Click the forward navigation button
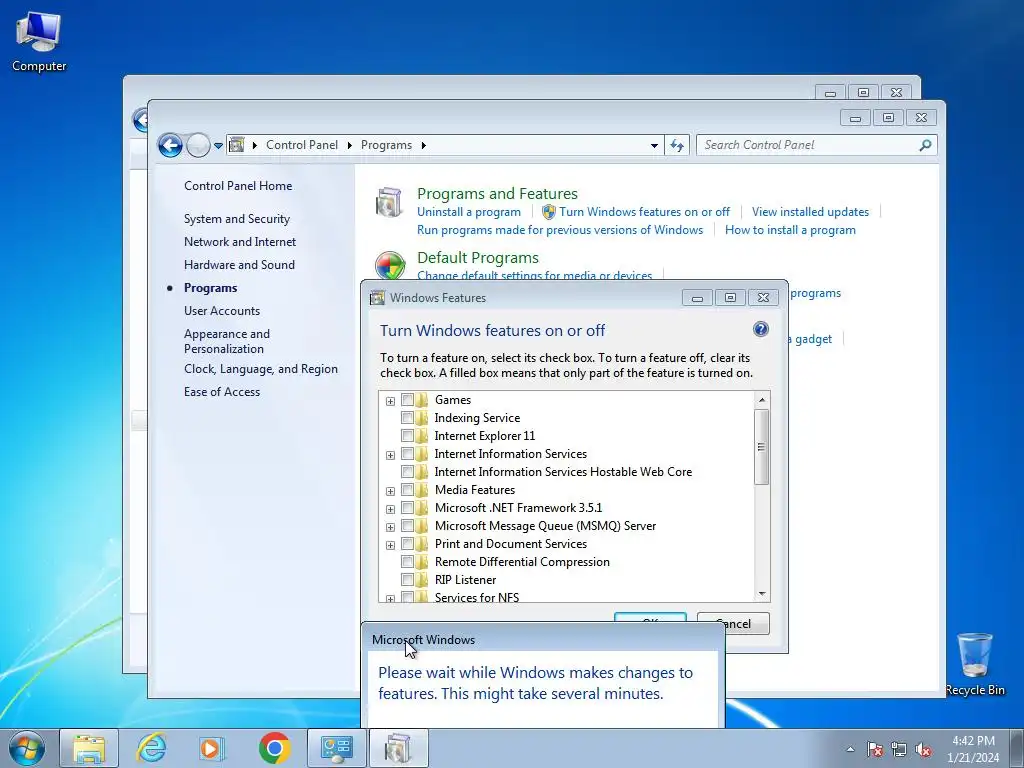The image size is (1024, 768). pos(198,145)
